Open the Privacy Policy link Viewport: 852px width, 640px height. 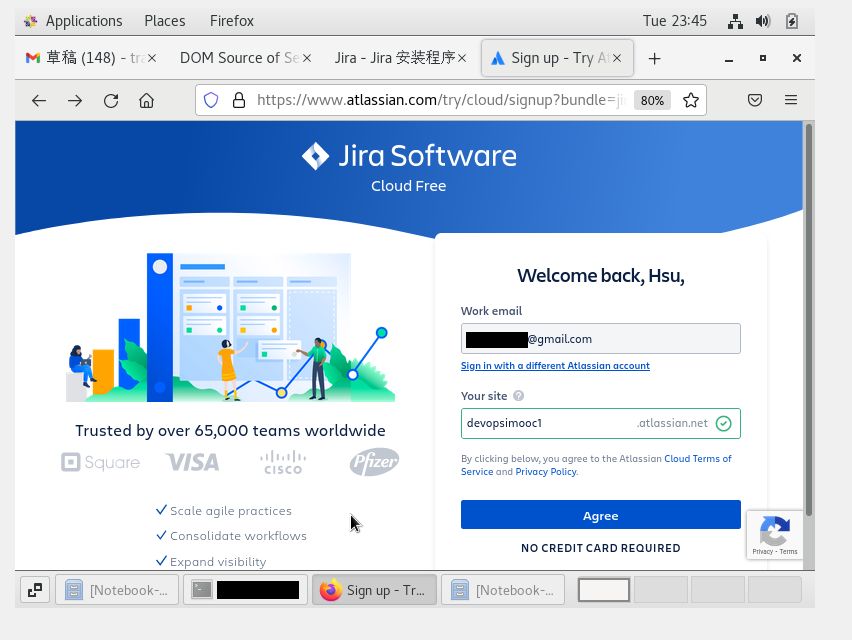point(546,472)
